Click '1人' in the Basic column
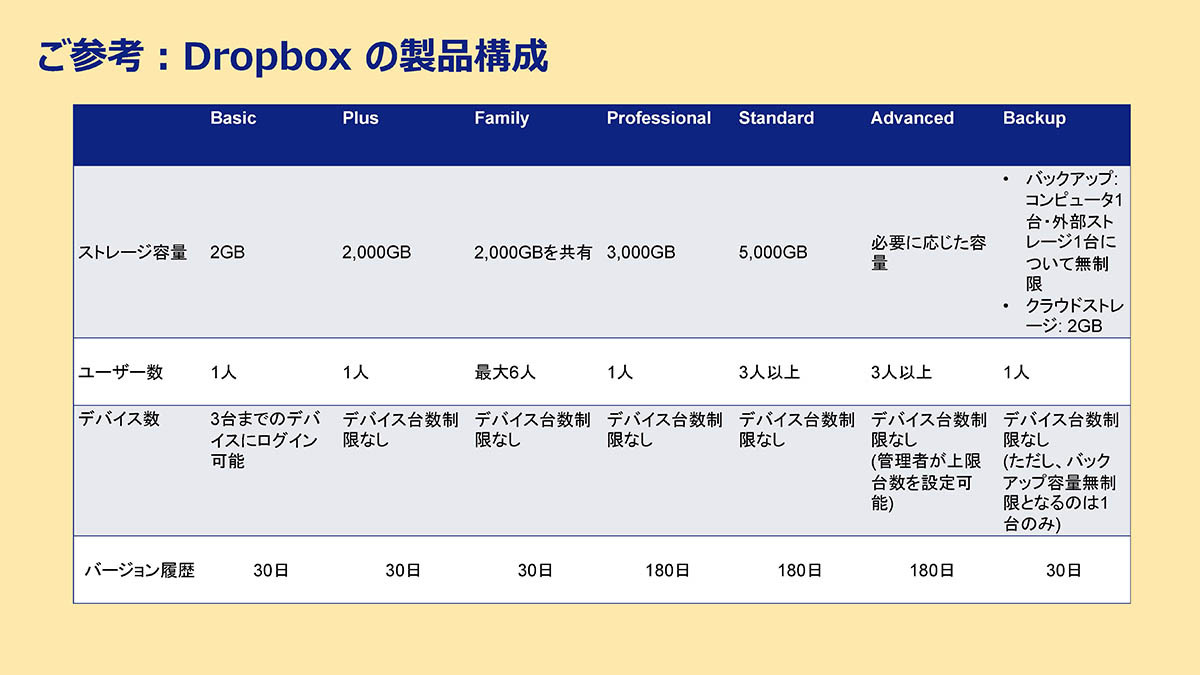1200x675 pixels. [x=223, y=372]
